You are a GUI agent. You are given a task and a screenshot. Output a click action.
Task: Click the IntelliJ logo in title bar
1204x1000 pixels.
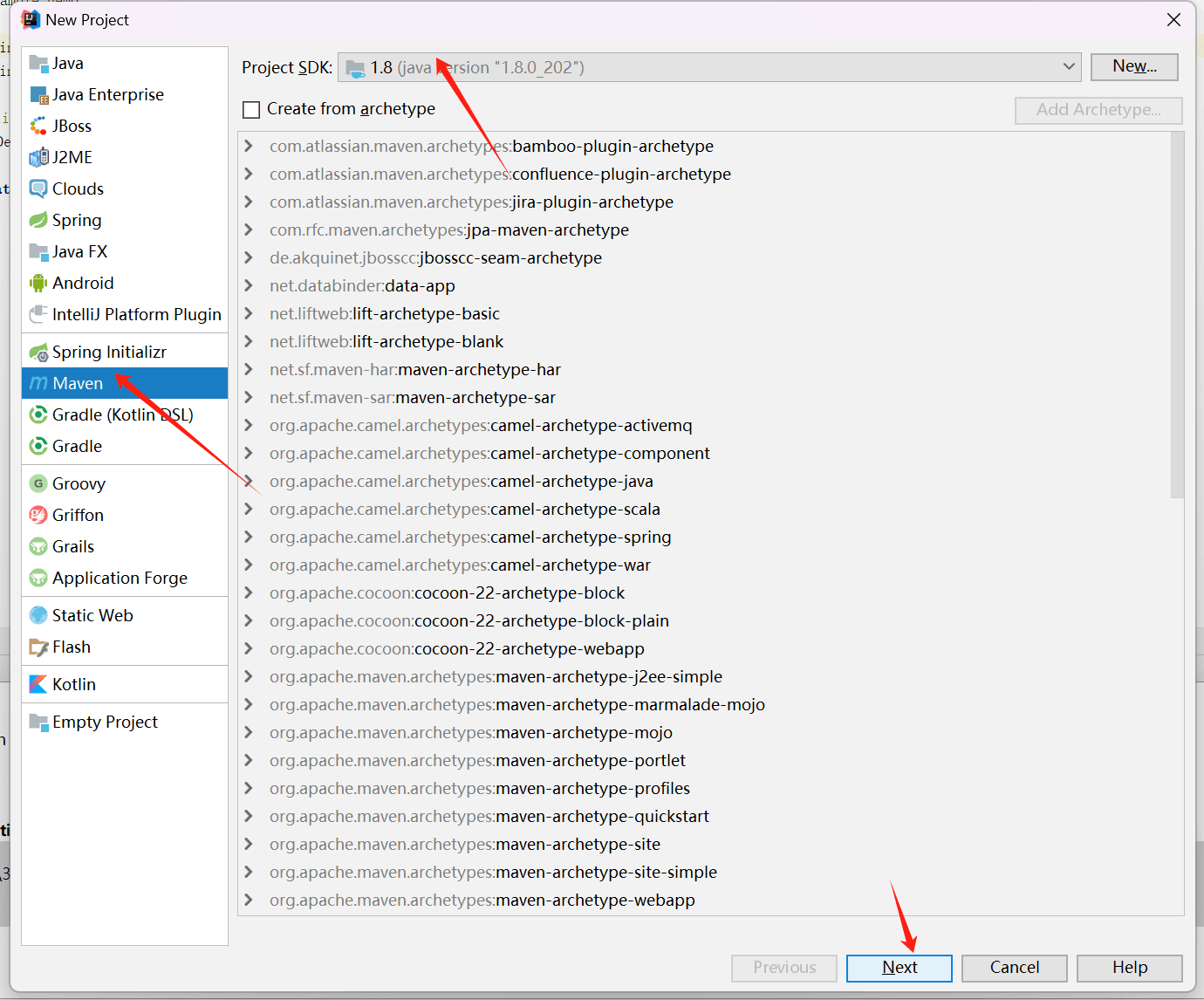click(31, 19)
